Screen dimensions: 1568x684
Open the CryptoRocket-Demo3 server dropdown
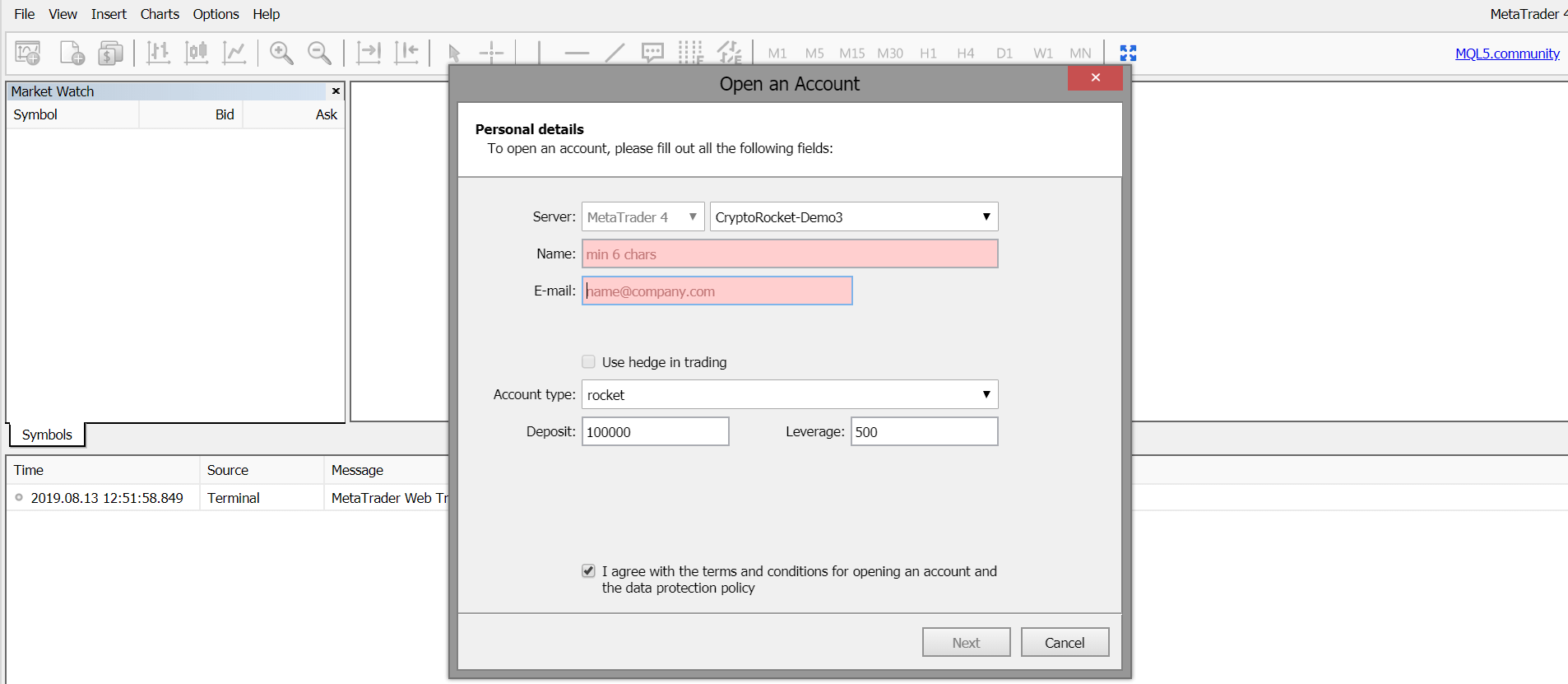tap(854, 217)
